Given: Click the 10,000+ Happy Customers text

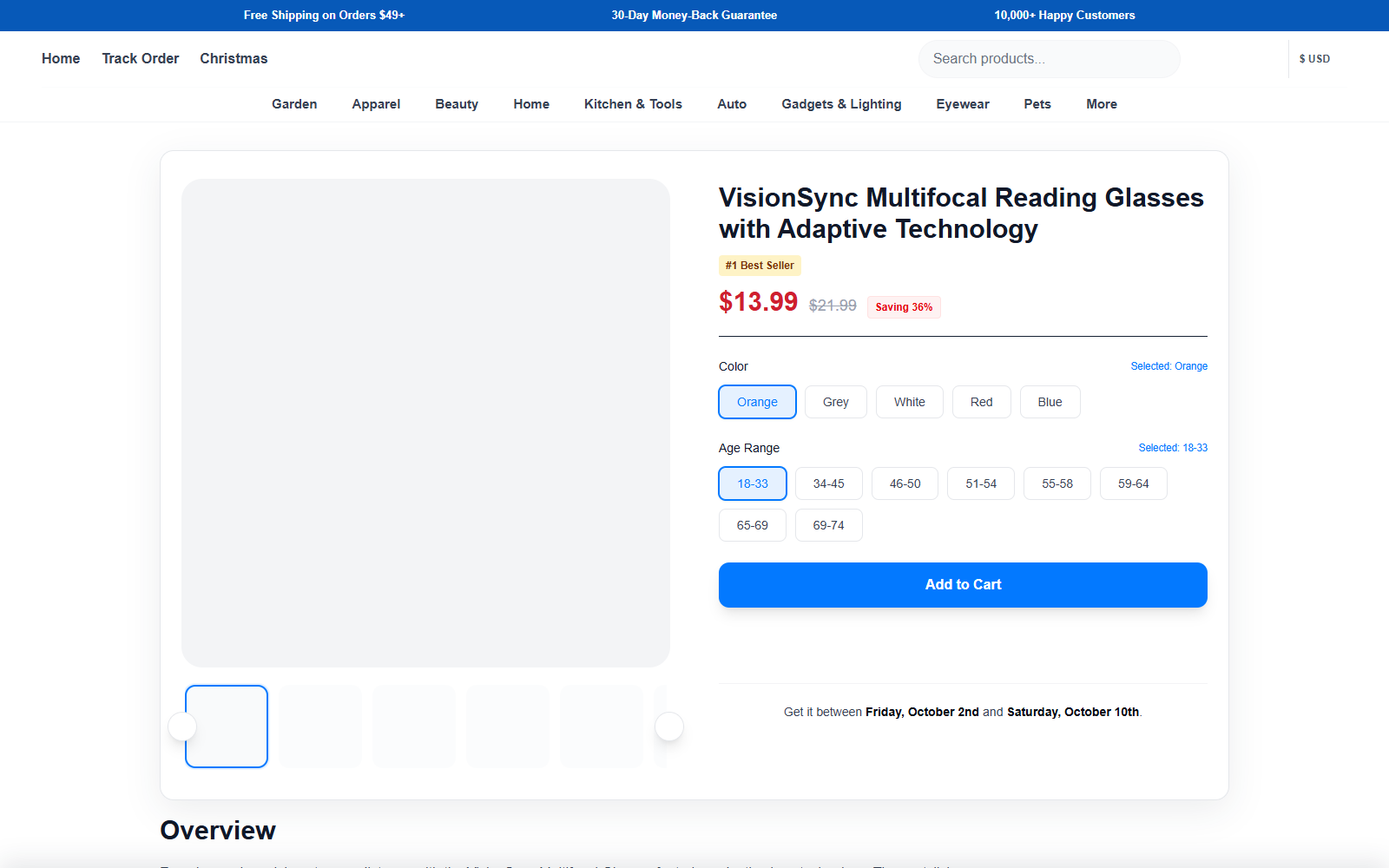Looking at the screenshot, I should [x=1064, y=16].
